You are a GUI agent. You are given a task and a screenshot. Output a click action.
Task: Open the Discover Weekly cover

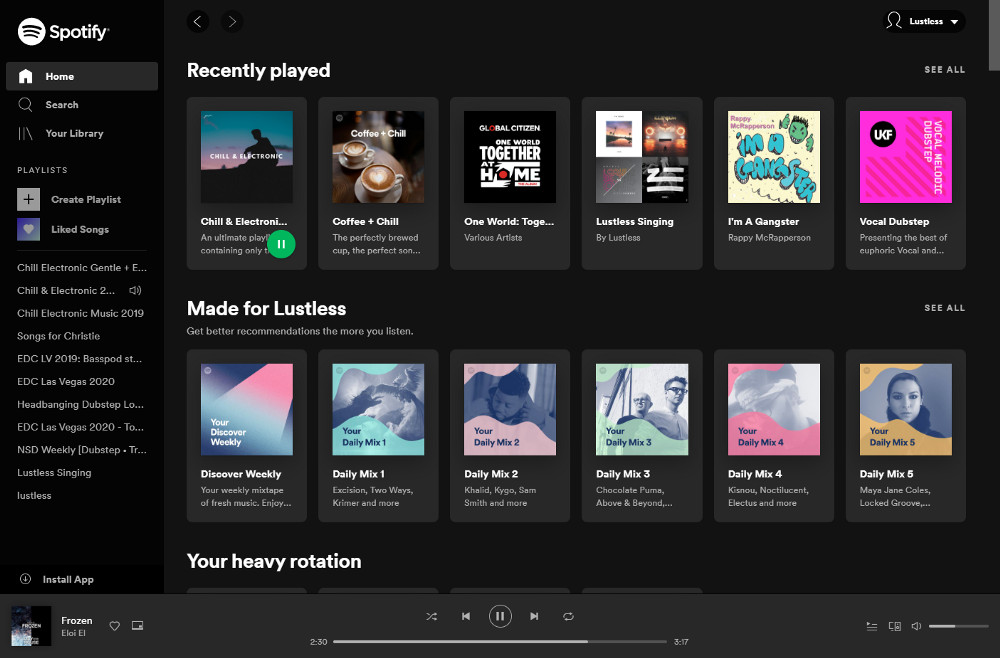click(247, 409)
